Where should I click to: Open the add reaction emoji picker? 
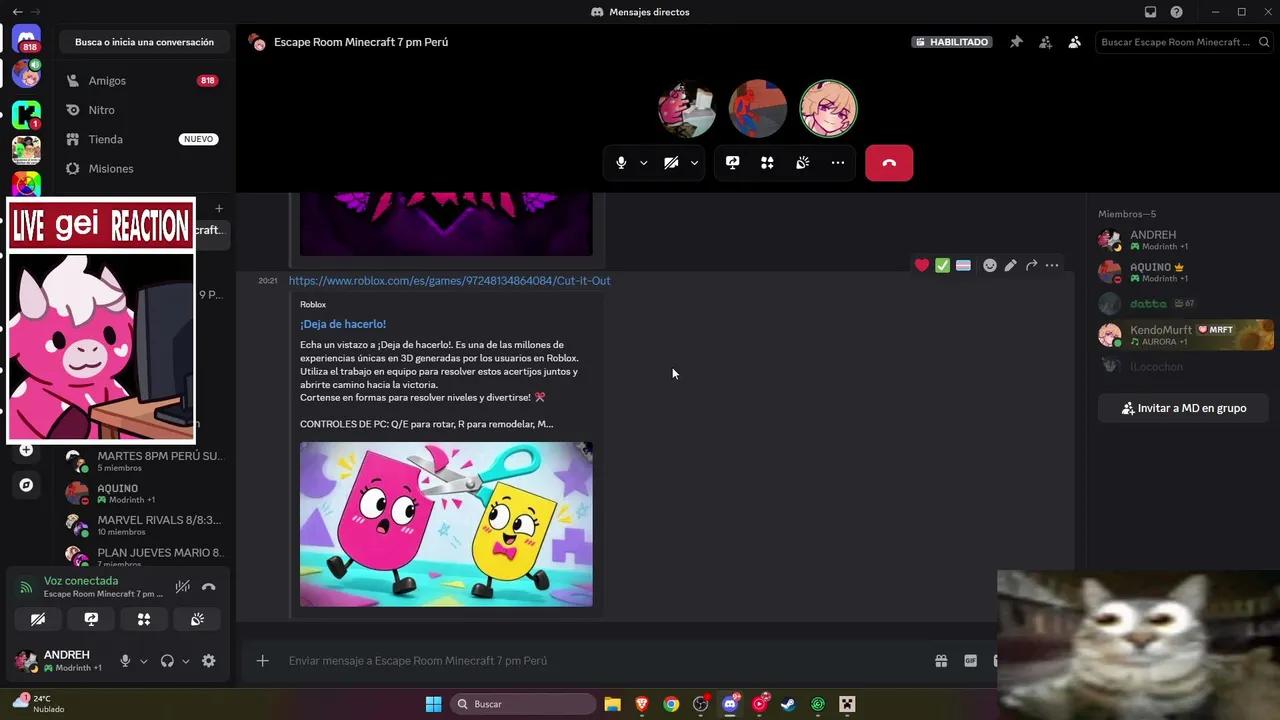pyautogui.click(x=990, y=265)
